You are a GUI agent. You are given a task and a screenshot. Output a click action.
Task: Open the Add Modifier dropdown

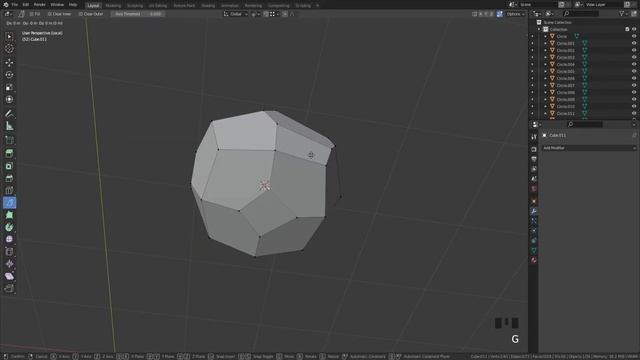point(589,148)
